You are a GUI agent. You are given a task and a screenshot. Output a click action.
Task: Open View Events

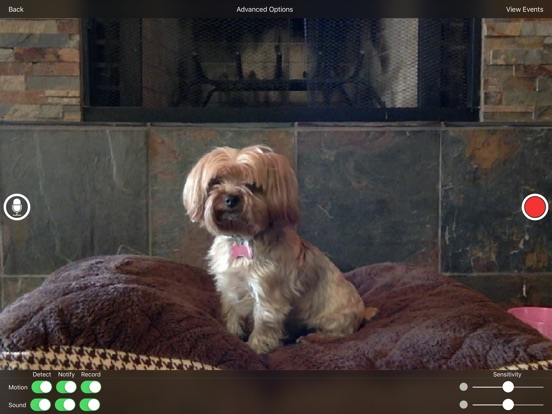pyautogui.click(x=524, y=10)
